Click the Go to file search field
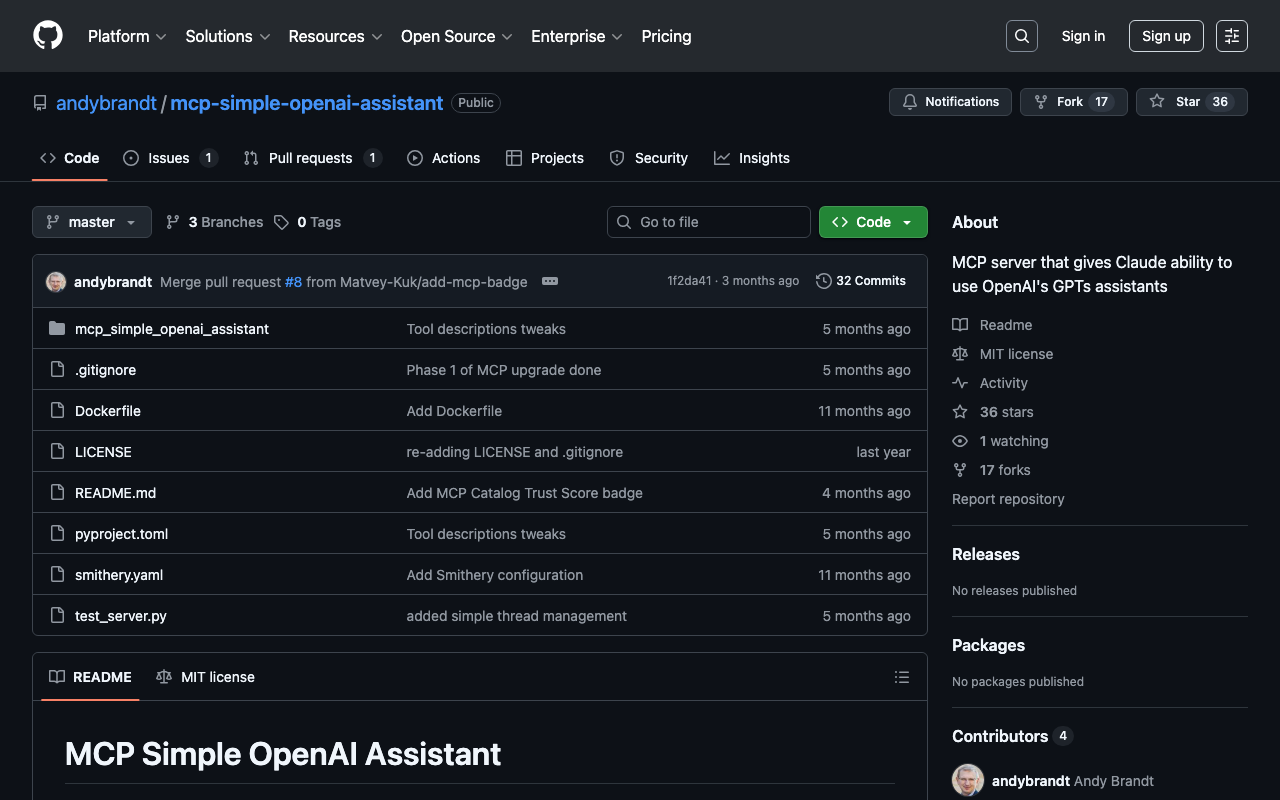Image resolution: width=1280 pixels, height=800 pixels. [x=709, y=222]
